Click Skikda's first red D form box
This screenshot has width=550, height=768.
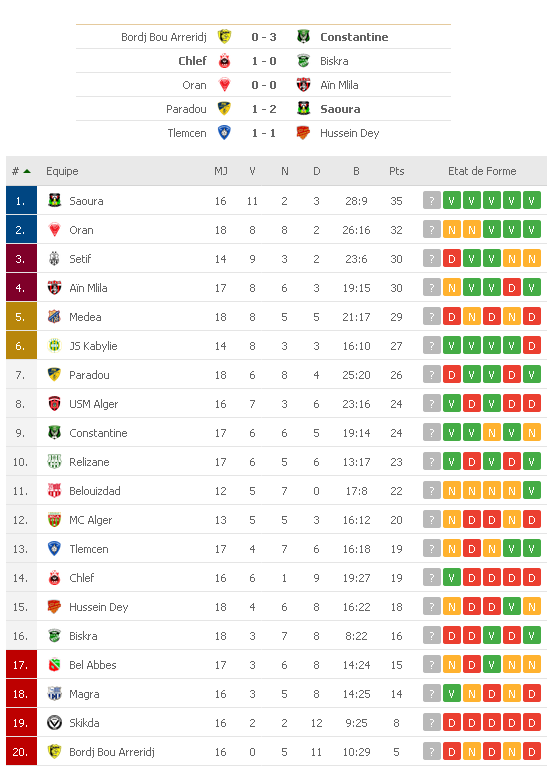coord(452,722)
